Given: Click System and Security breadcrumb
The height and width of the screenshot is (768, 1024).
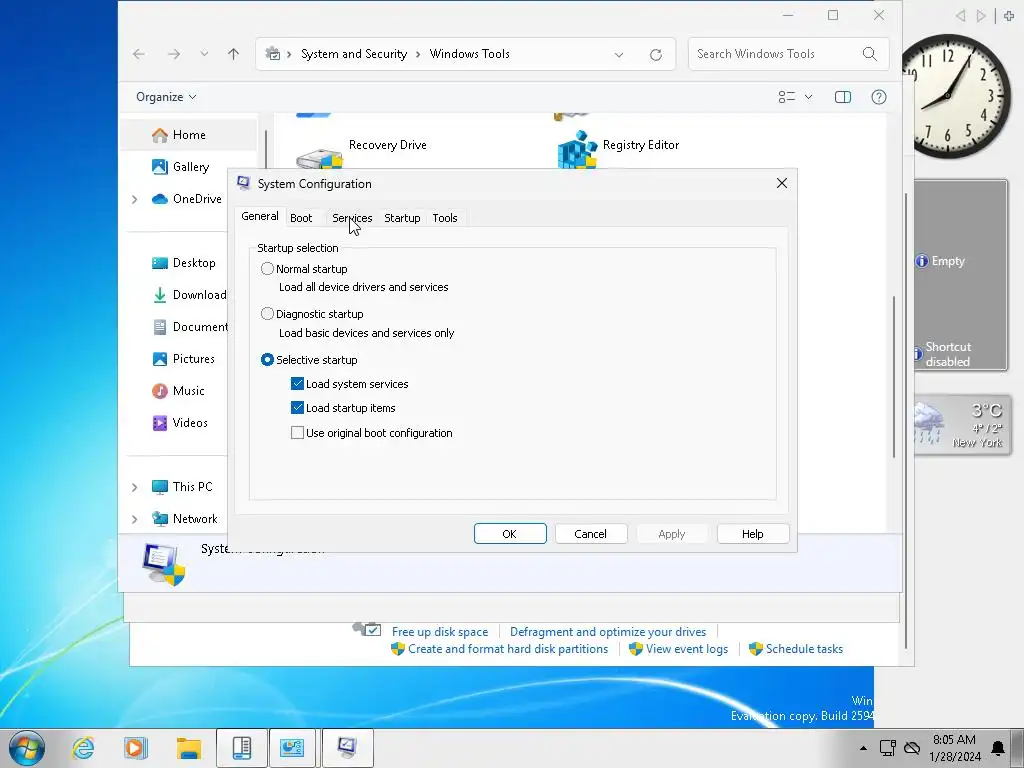Looking at the screenshot, I should point(354,54).
